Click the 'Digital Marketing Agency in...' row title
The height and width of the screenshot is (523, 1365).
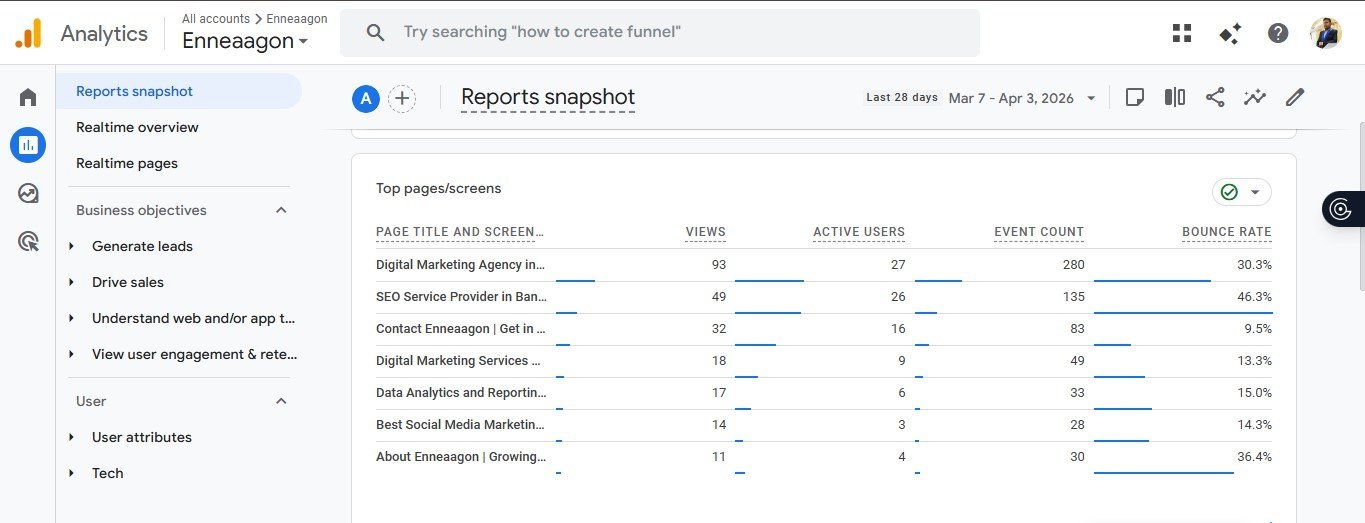(x=461, y=265)
